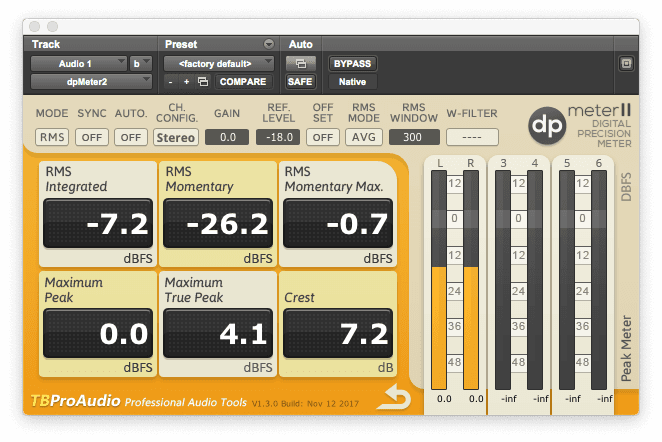Open the Audio 1 track selector

pos(78,63)
